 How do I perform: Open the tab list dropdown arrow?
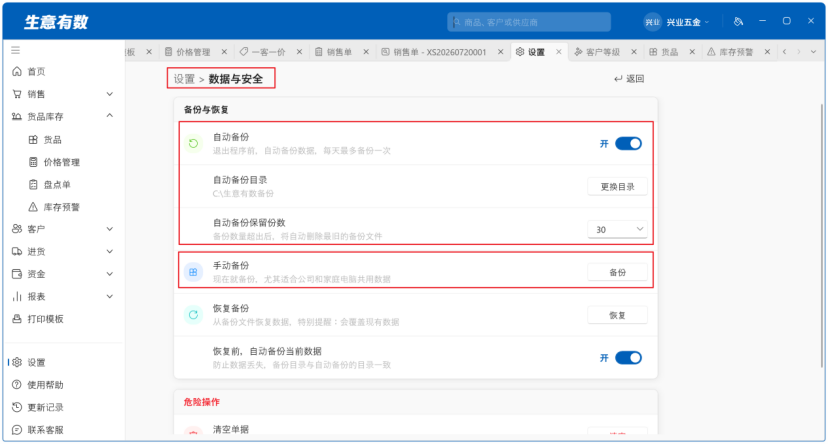pyautogui.click(x=813, y=52)
